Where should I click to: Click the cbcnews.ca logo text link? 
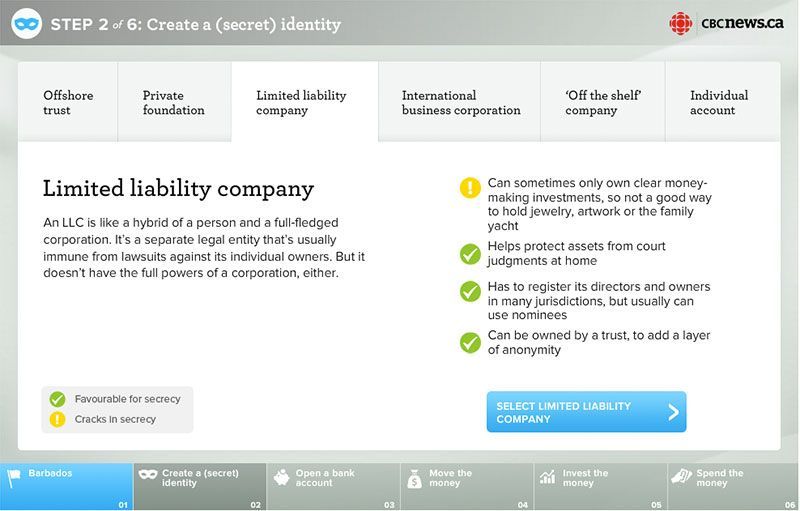click(x=742, y=23)
